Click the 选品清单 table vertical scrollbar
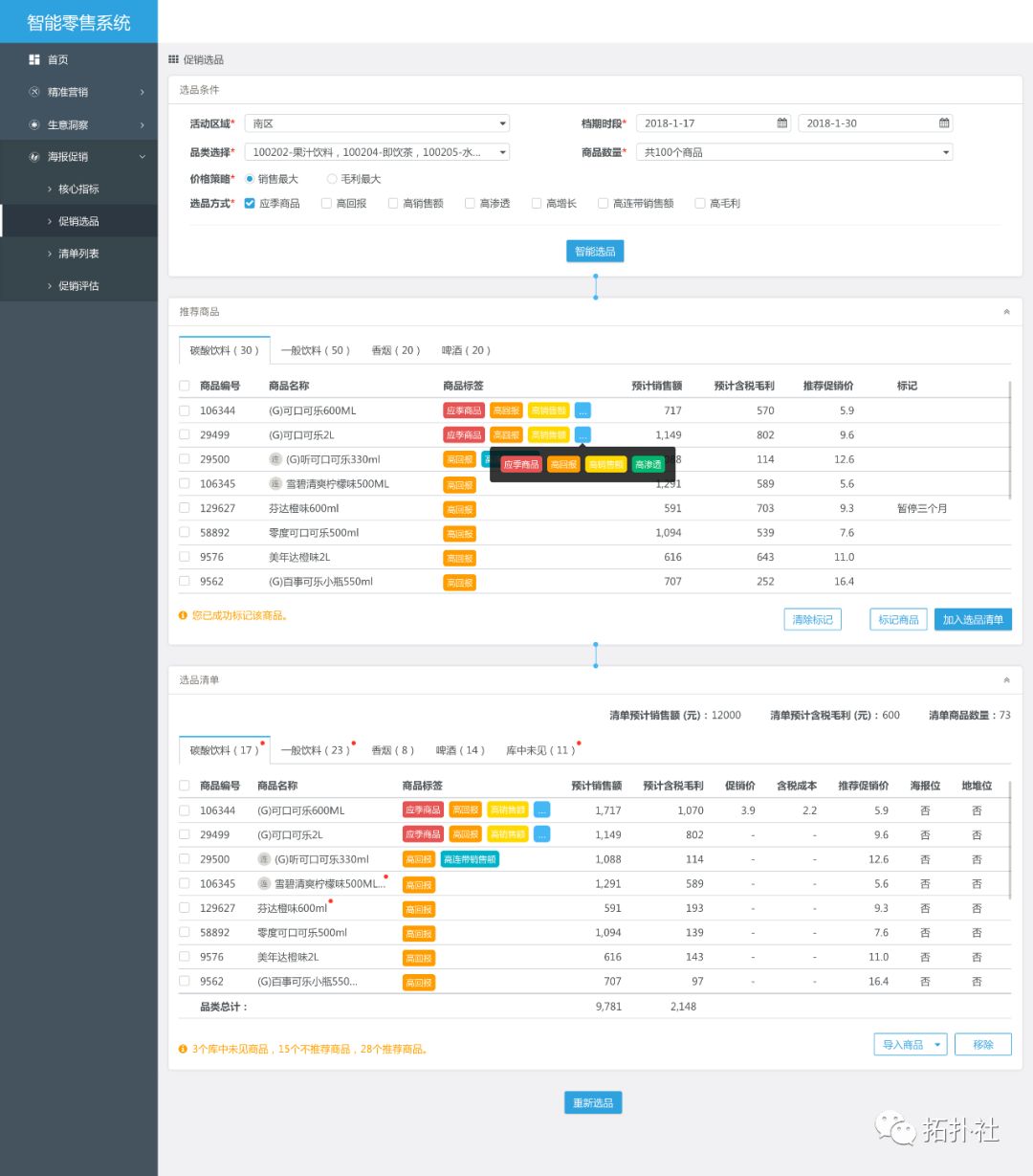This screenshot has width=1033, height=1176. click(1010, 838)
